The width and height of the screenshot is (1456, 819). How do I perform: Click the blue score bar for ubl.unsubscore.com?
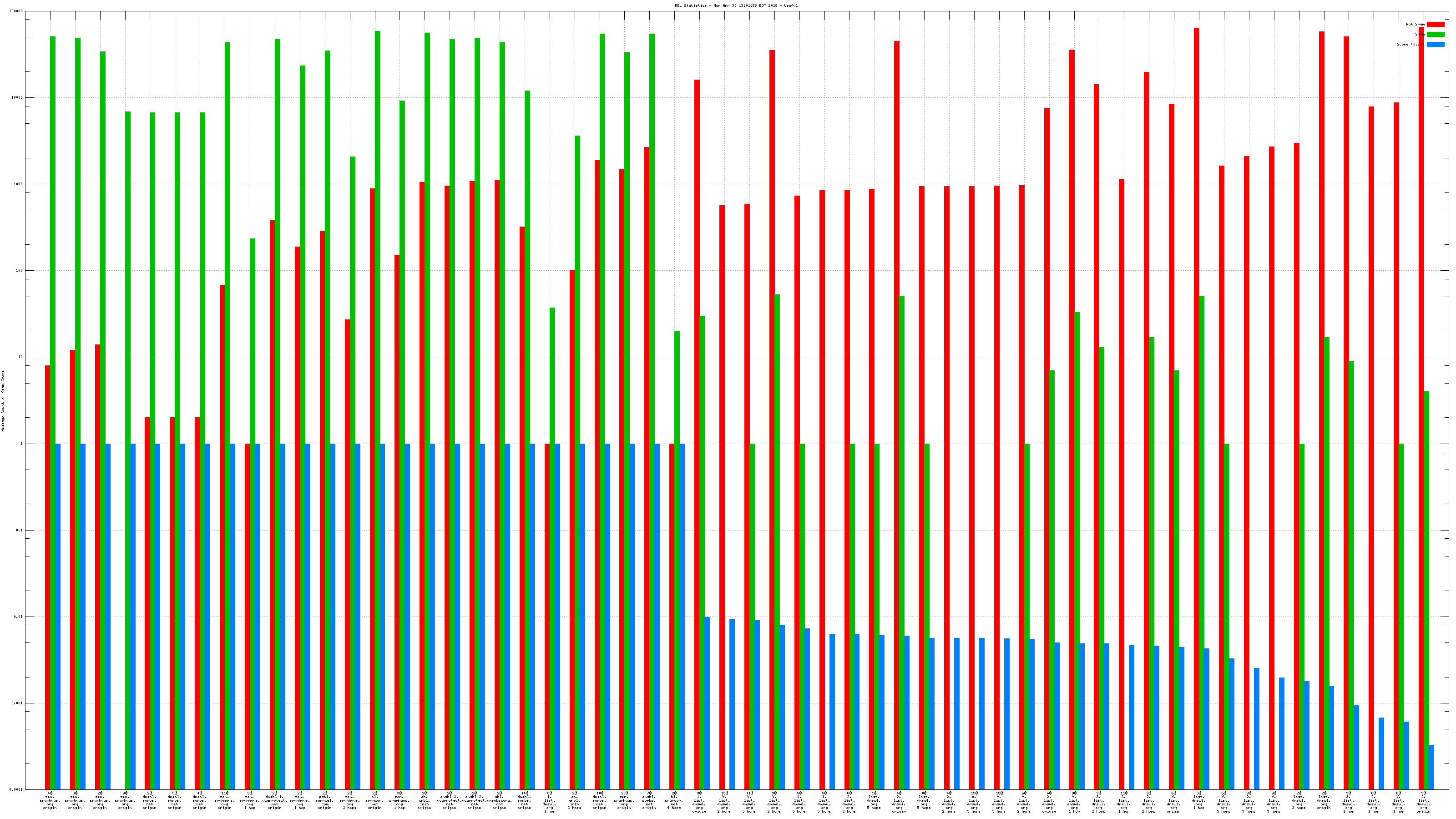[x=507, y=616]
